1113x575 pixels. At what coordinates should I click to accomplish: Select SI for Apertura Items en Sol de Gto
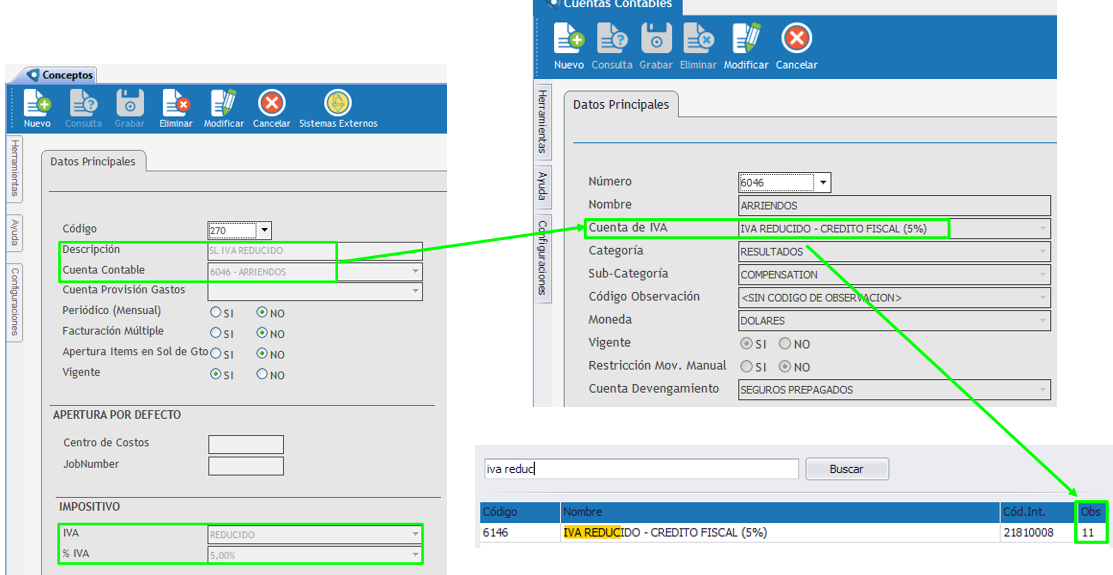coord(215,354)
